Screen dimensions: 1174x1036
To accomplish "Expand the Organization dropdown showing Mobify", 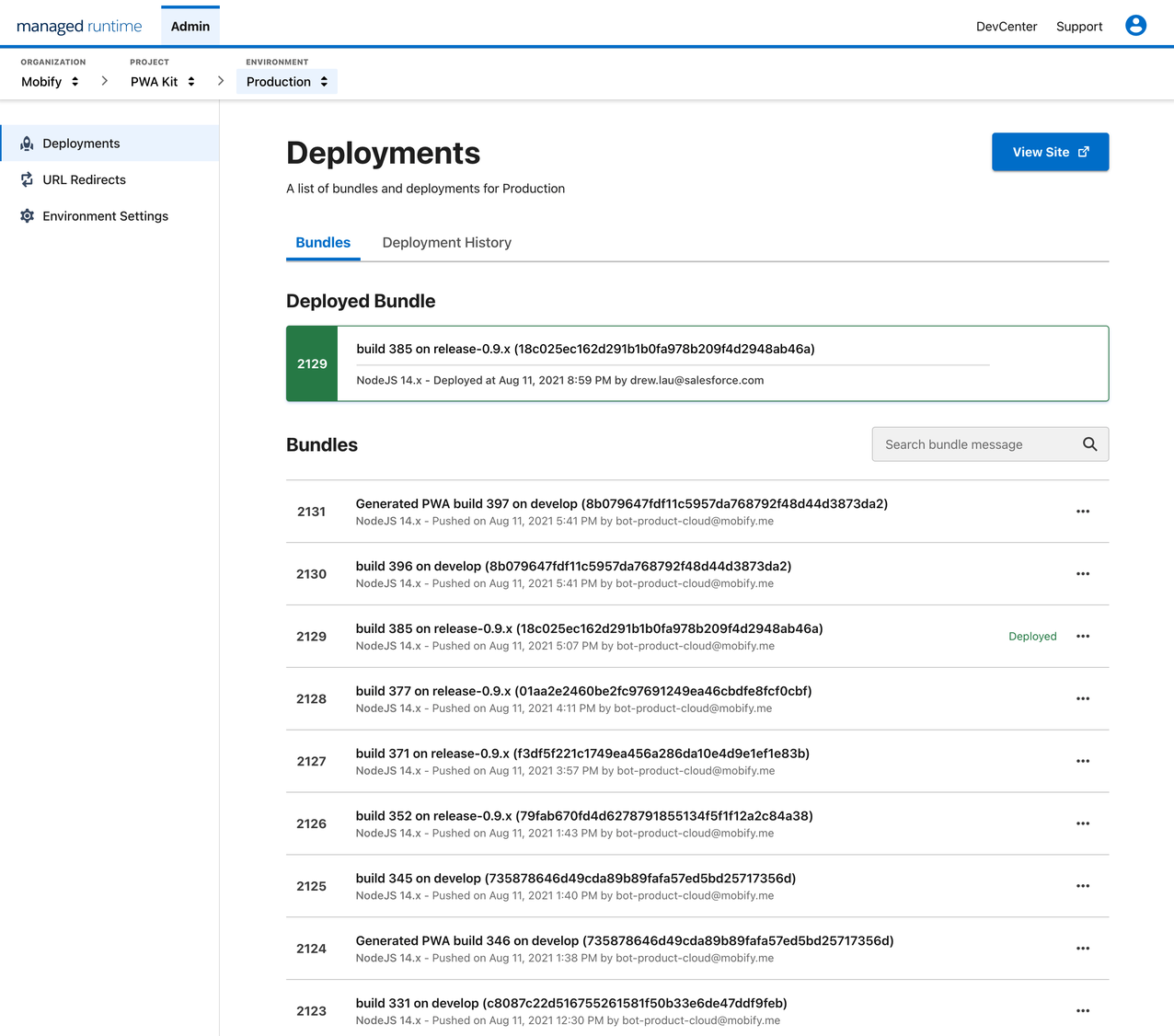I will coord(51,82).
